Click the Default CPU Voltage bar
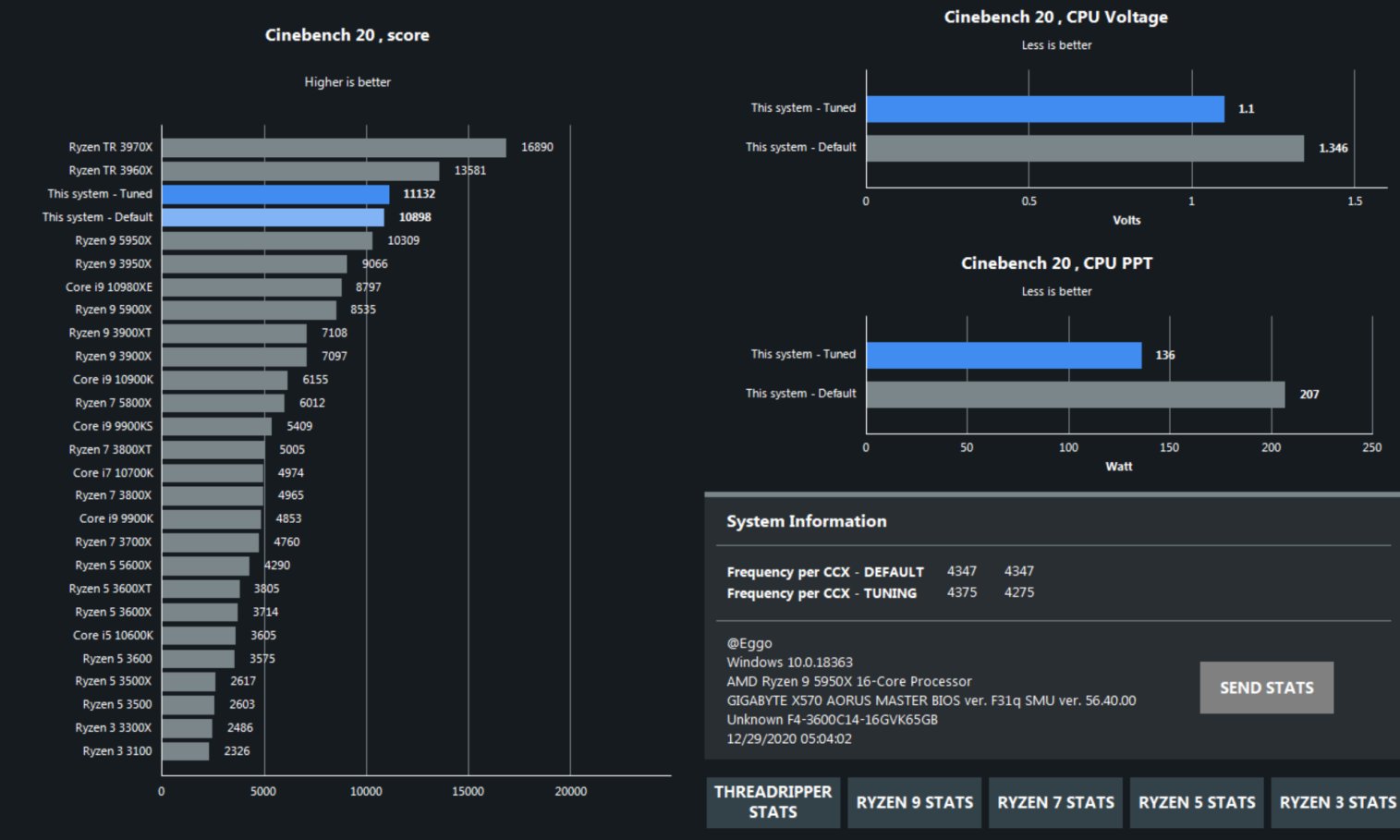1400x840 pixels. (1084, 148)
